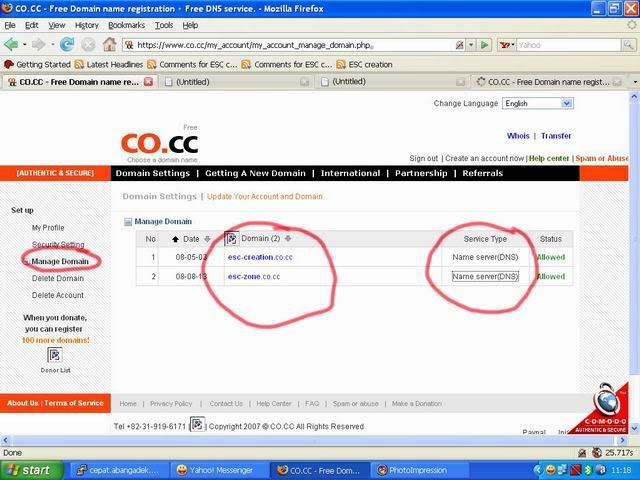The image size is (640, 480).
Task: Click the Yahoo search magnifier icon
Action: pos(628,45)
